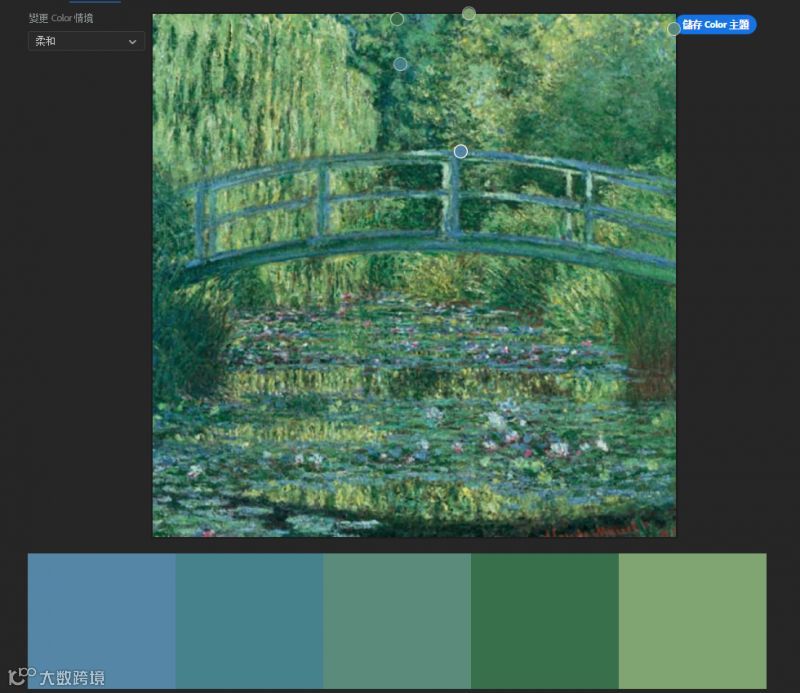Screen dimensions: 800x693
Task: Click the Monet bridge painting image
Action: coord(414,275)
